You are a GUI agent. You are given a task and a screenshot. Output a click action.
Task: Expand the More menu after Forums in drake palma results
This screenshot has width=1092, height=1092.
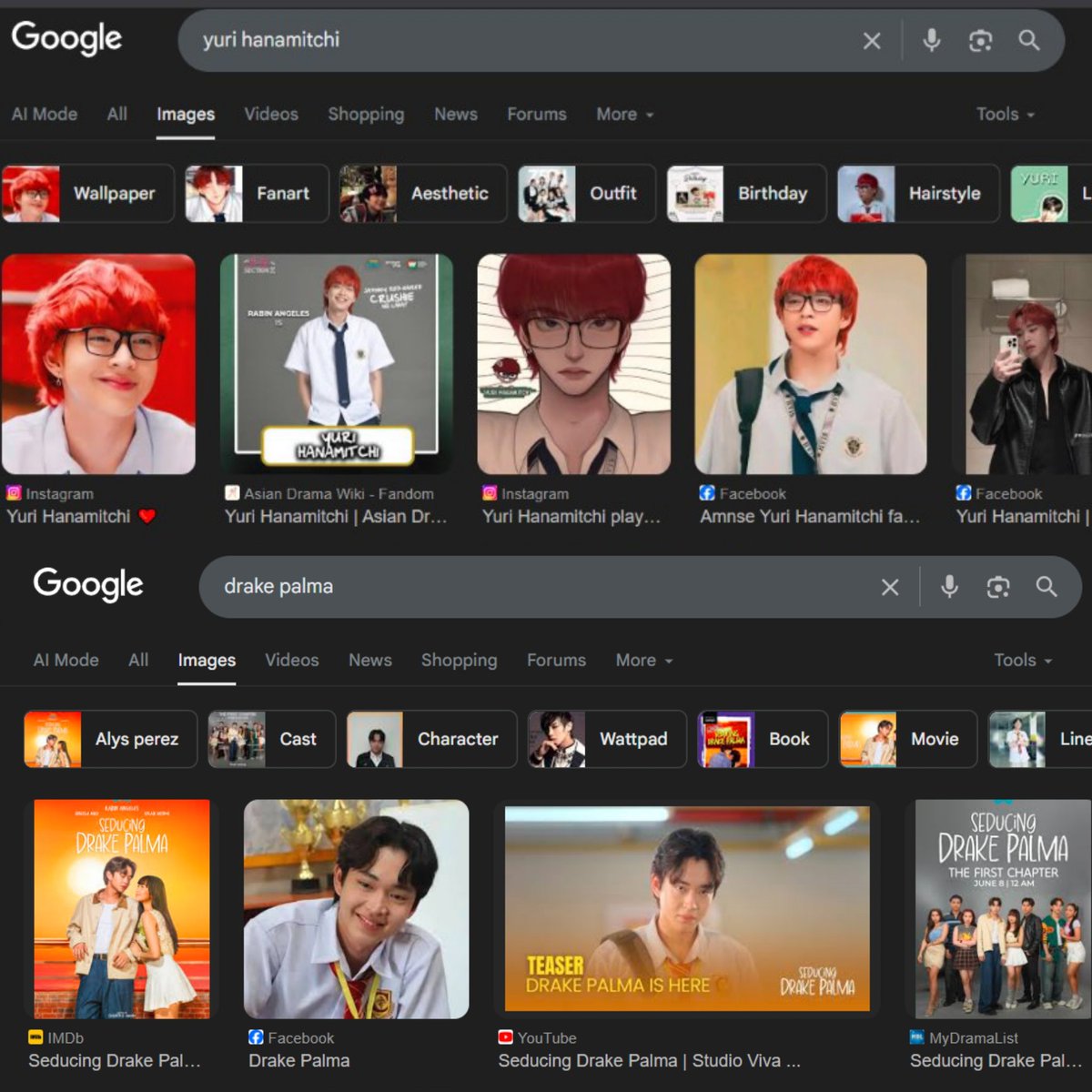pyautogui.click(x=644, y=661)
